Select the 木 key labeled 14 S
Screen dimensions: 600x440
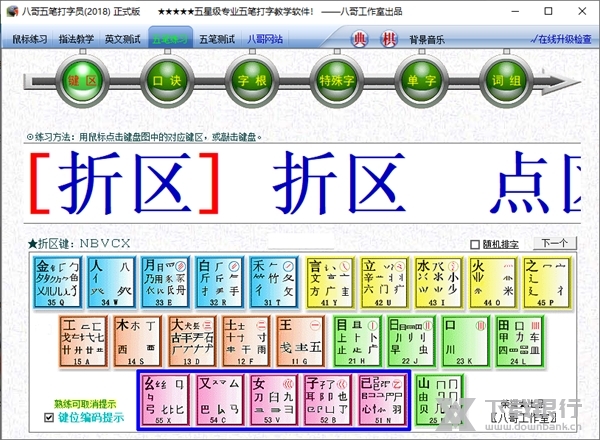coord(138,341)
